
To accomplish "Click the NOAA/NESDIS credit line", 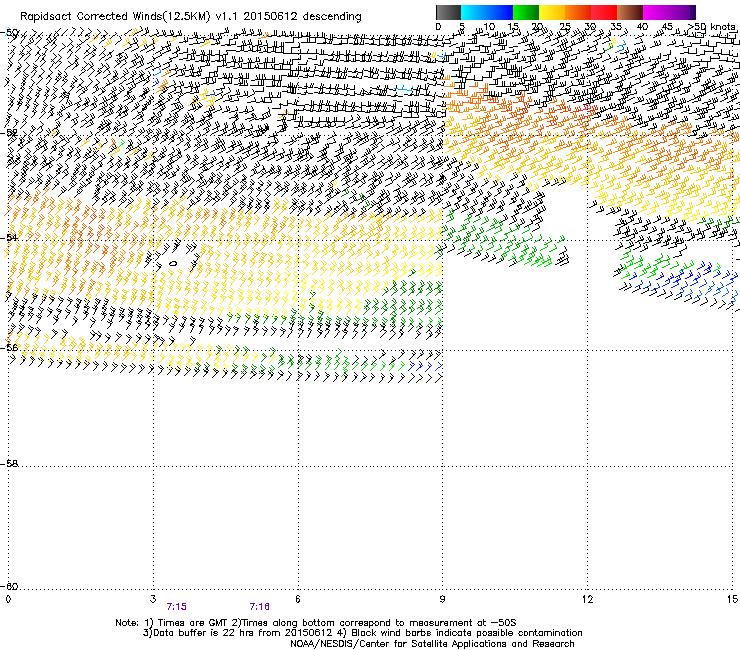I will pyautogui.click(x=432, y=644).
